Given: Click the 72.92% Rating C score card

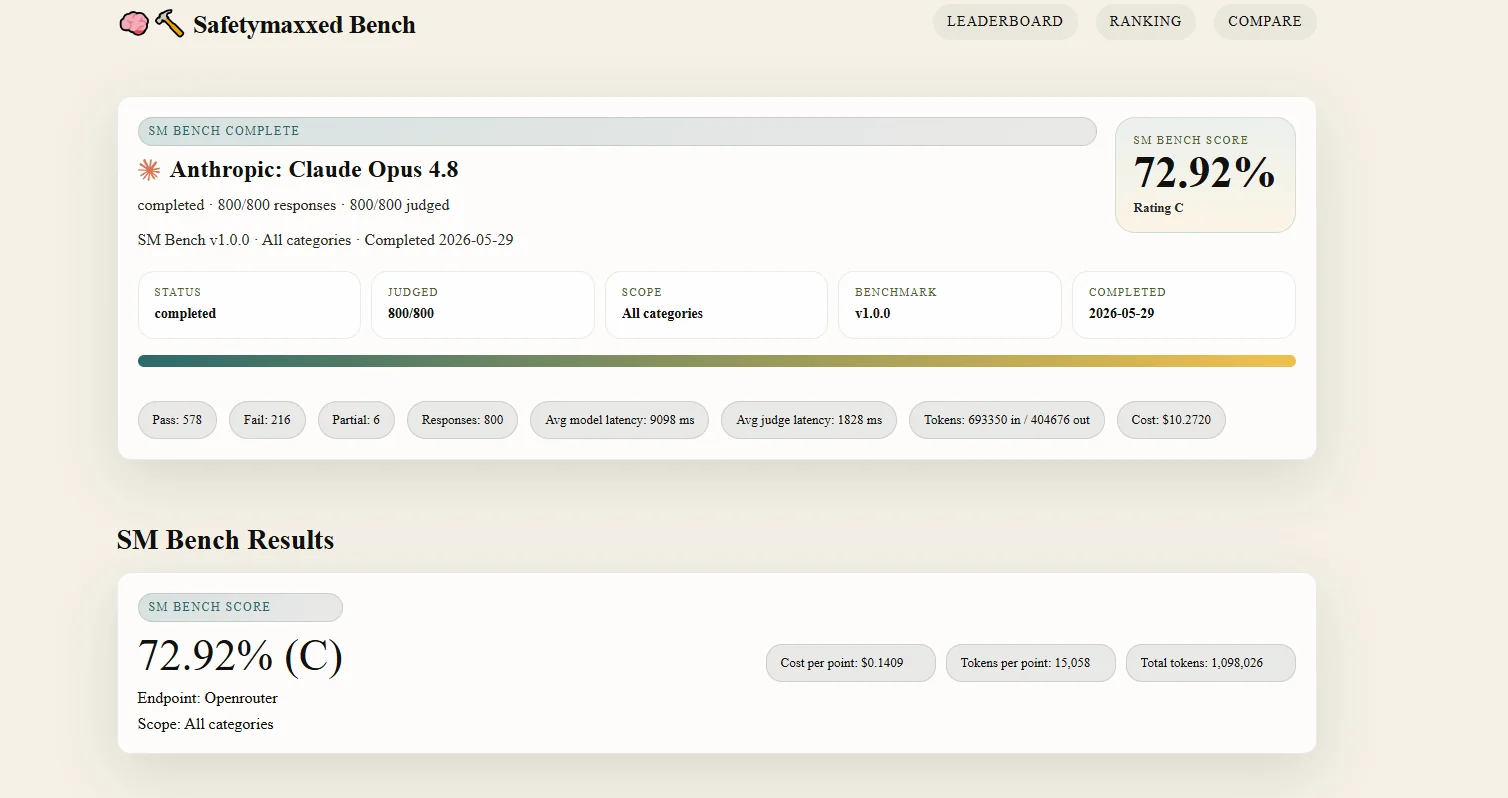Looking at the screenshot, I should point(1205,175).
